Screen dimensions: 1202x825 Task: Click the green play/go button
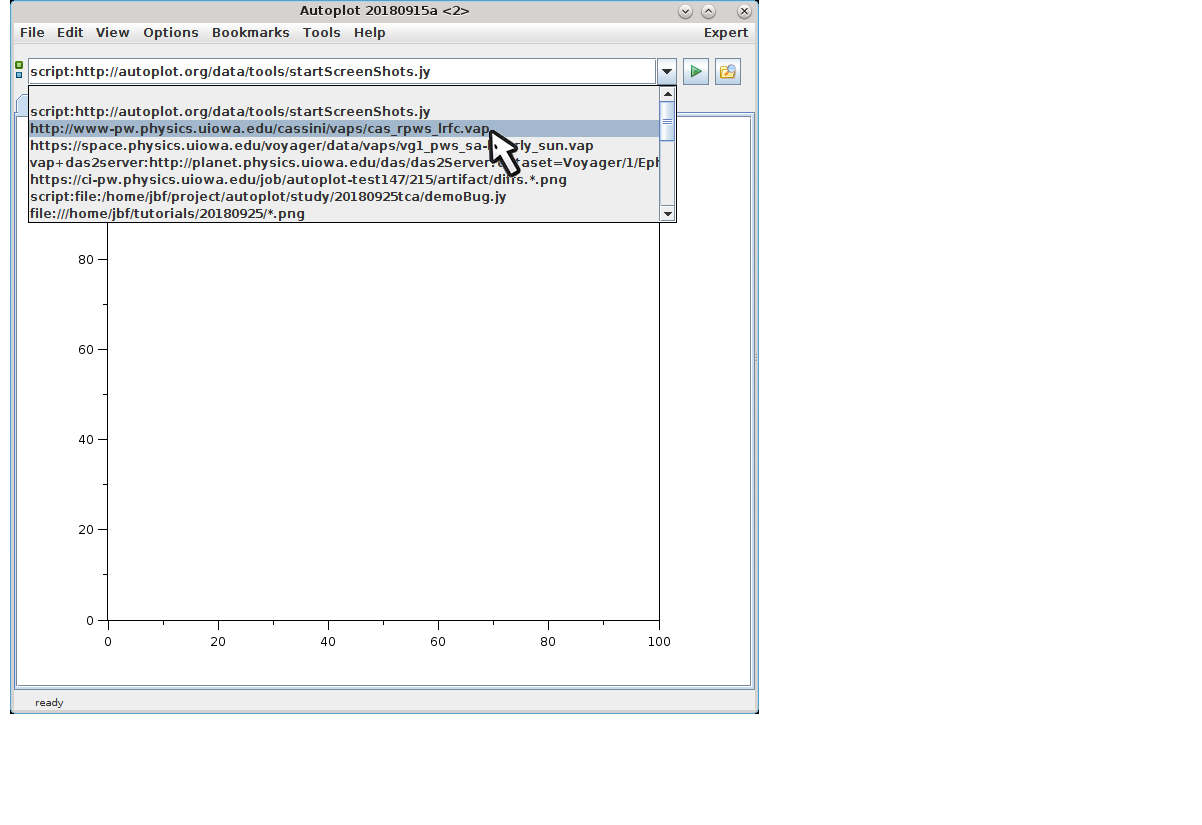696,72
